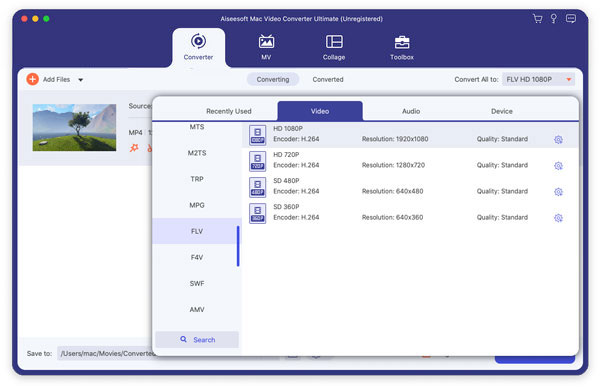Open settings gear for SD 360P preset
The height and width of the screenshot is (389, 600).
(x=558, y=218)
